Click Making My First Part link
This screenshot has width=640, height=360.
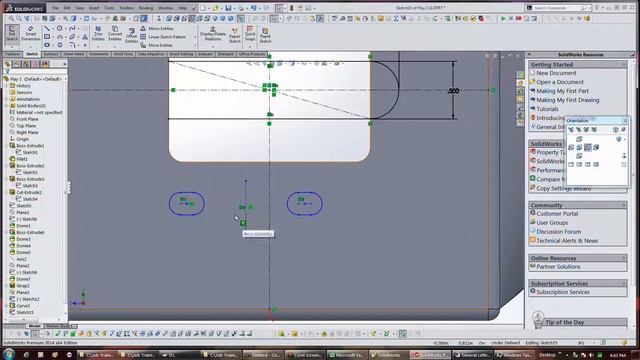point(562,91)
